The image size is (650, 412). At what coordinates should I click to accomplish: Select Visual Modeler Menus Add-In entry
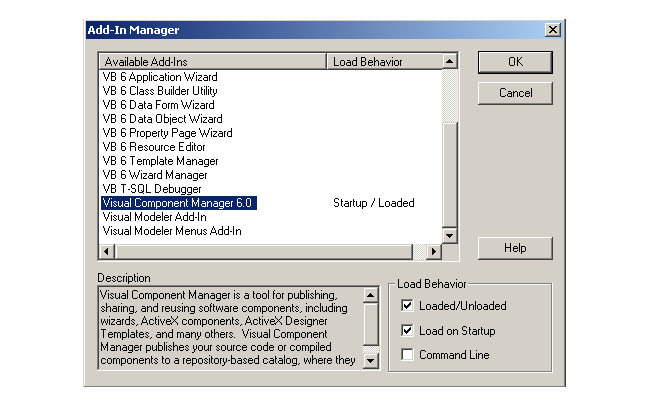pos(172,231)
